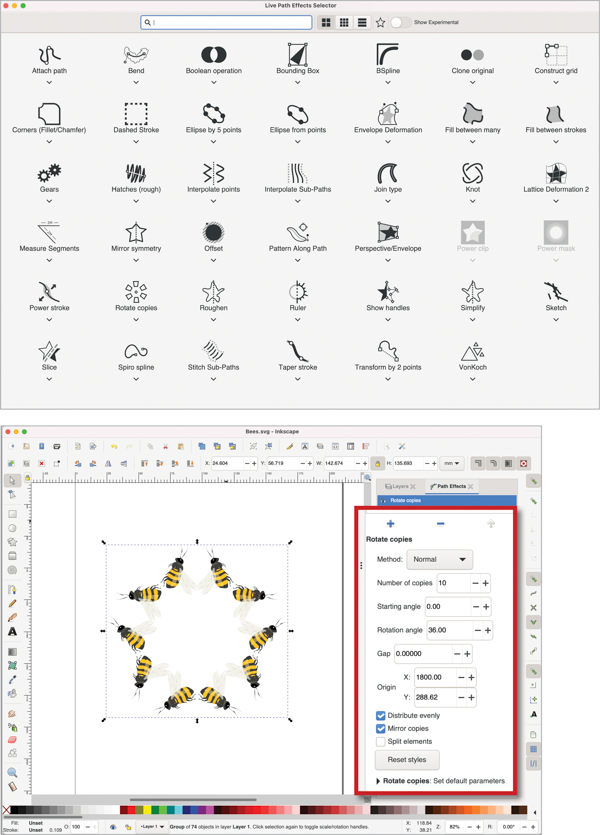Toggle the Show Experimental switch
Screen dimensions: 600x835
401,22
